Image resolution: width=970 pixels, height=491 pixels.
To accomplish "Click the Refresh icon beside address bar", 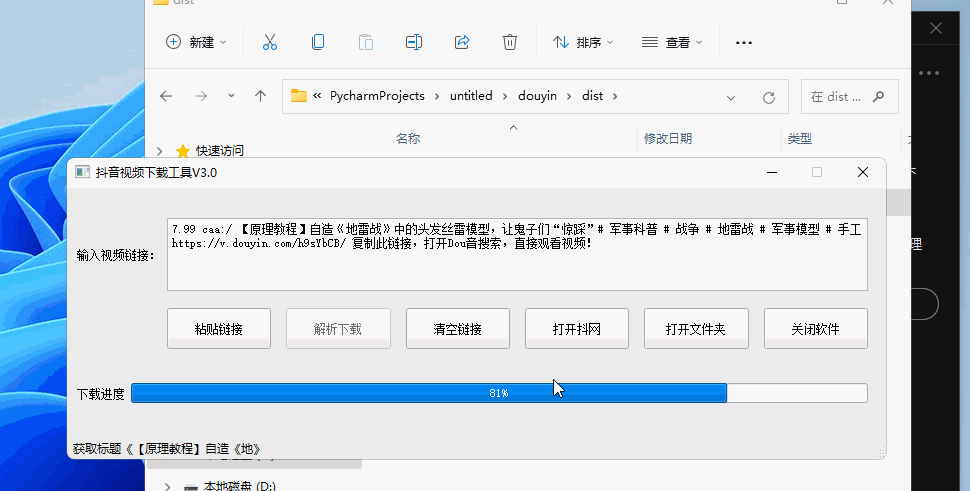I will point(769,97).
